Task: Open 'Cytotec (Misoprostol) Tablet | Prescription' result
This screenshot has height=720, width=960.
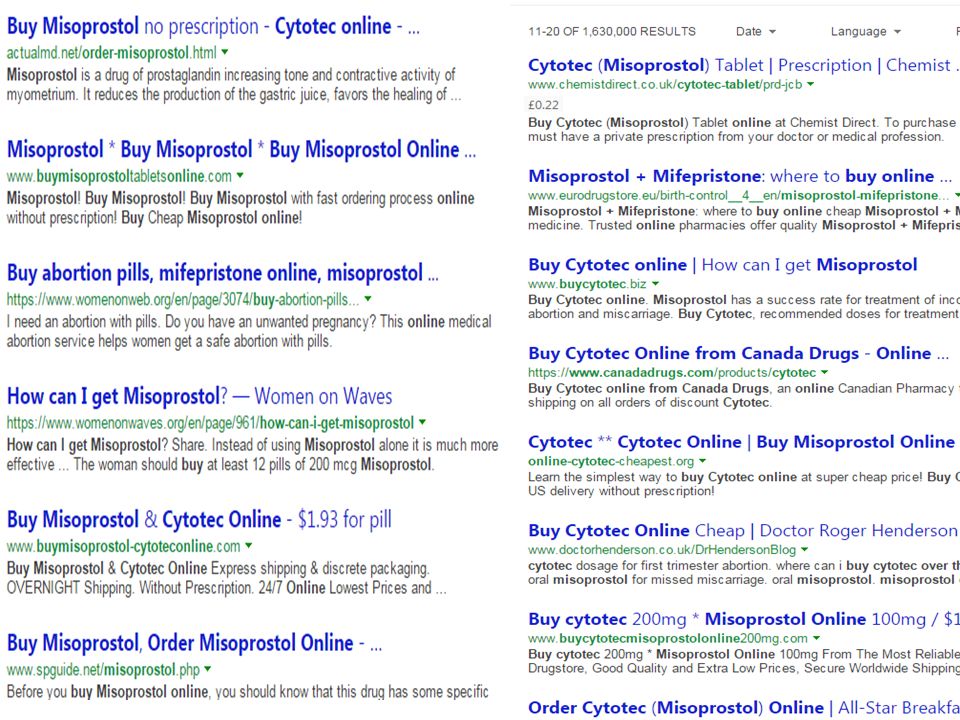Action: point(744,65)
